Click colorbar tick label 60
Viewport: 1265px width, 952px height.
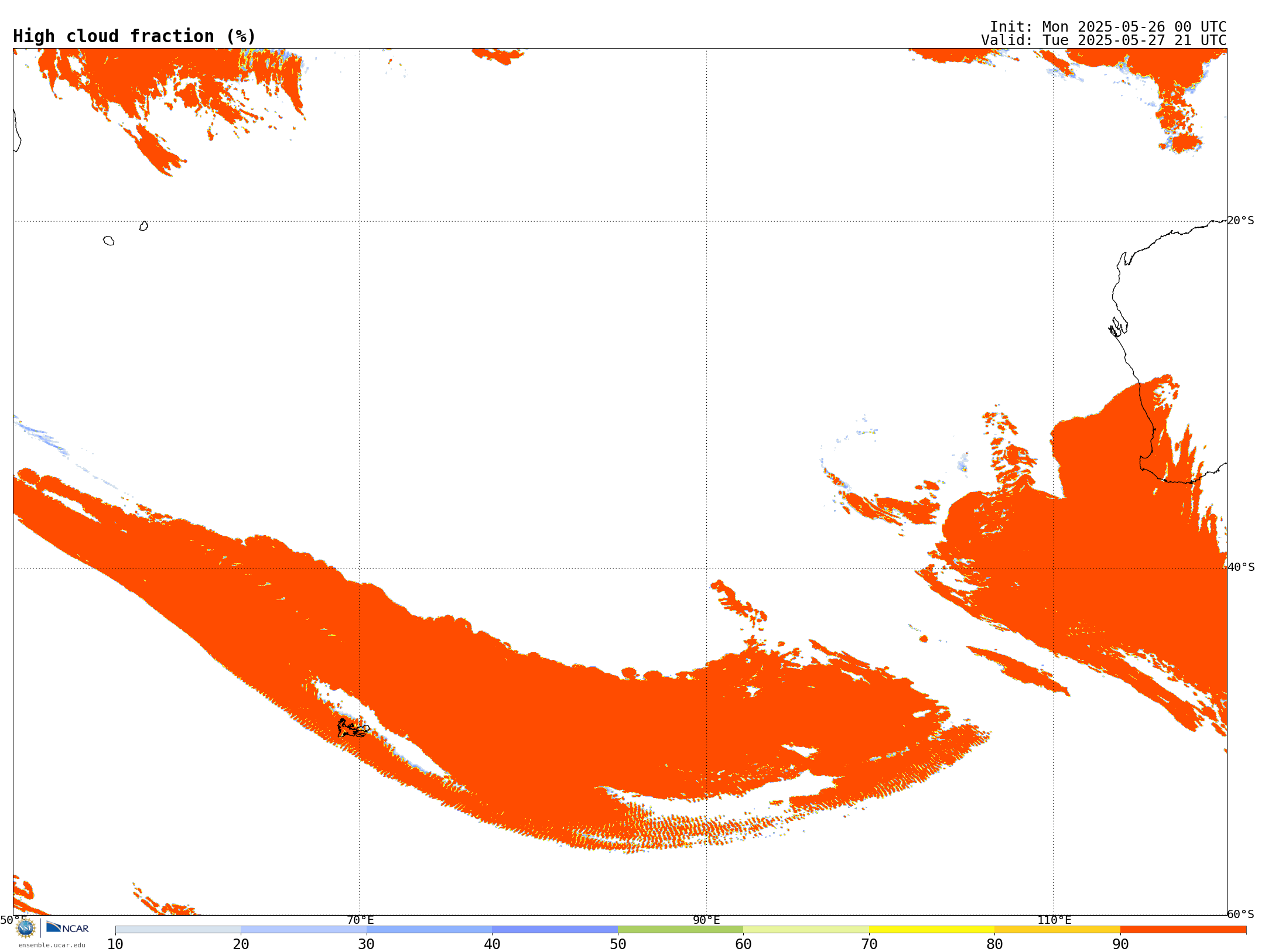tap(743, 944)
